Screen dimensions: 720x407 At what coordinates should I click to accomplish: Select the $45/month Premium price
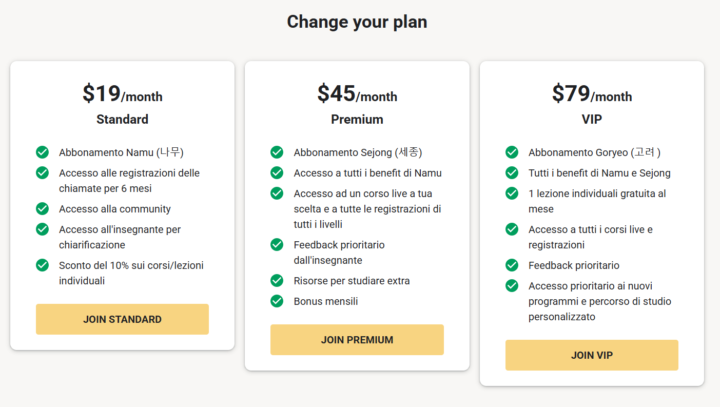[357, 94]
